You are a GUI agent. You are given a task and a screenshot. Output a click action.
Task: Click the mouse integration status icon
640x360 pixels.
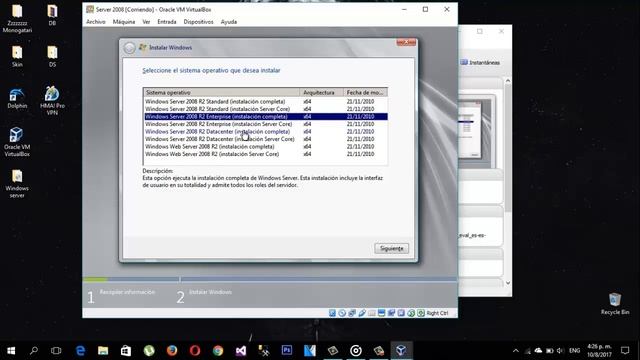(411, 313)
